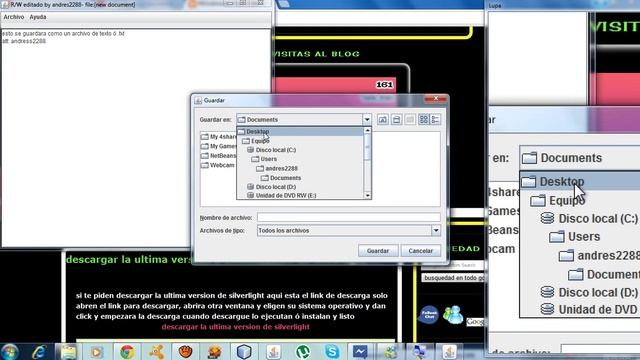Click the dropdown list scrollbar thumb

tap(367, 147)
